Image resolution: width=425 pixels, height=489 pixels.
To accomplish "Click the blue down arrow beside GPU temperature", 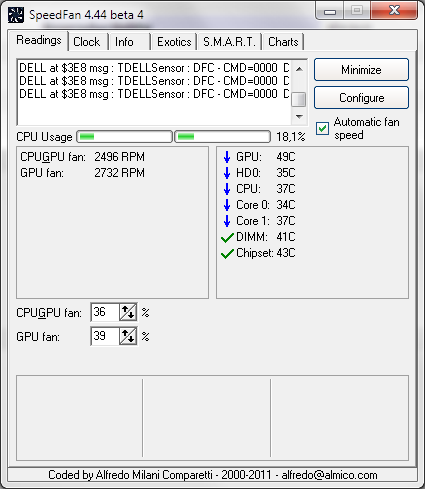I will coord(227,157).
